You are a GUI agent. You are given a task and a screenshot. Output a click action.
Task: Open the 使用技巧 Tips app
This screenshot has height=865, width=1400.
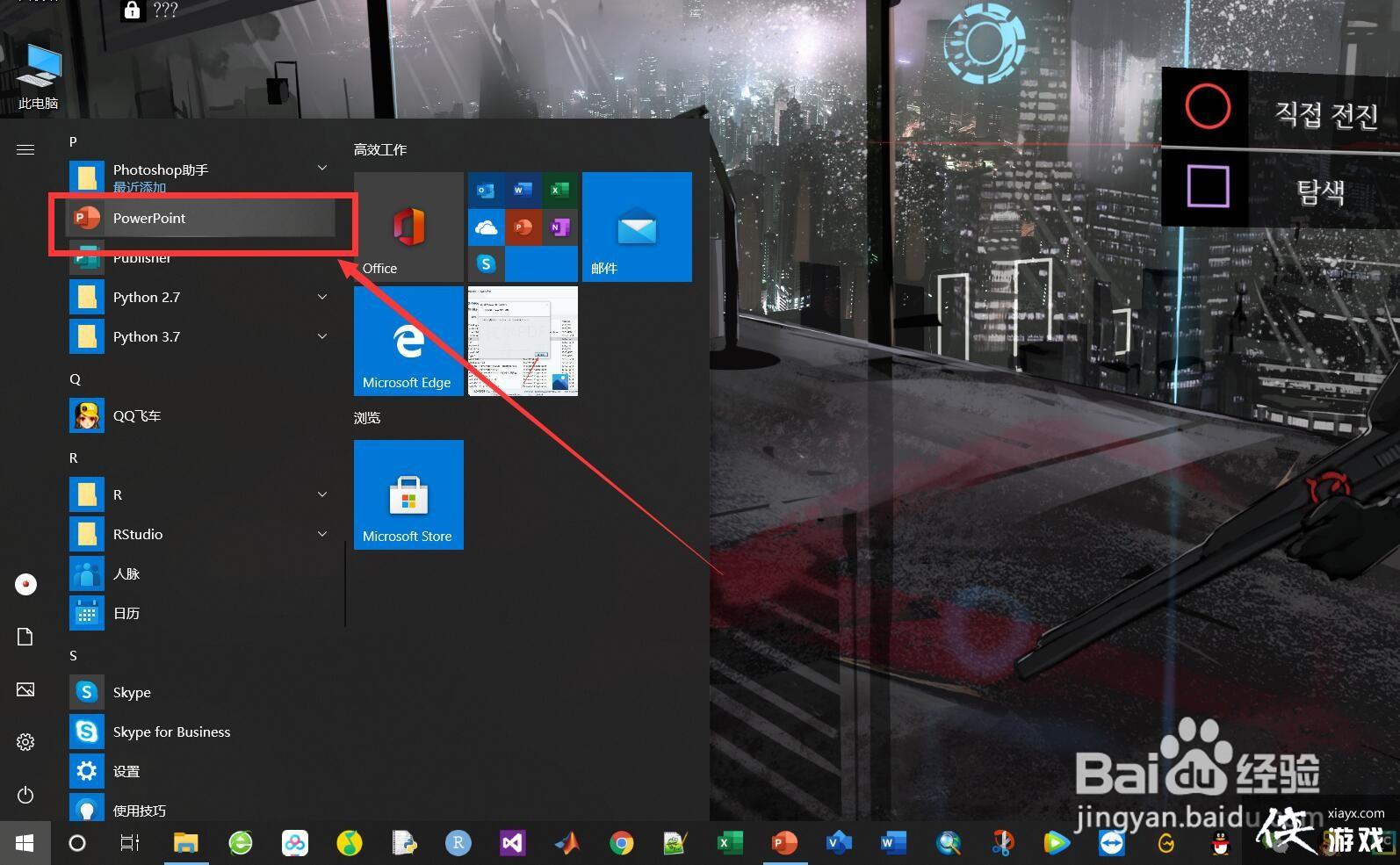point(201,809)
